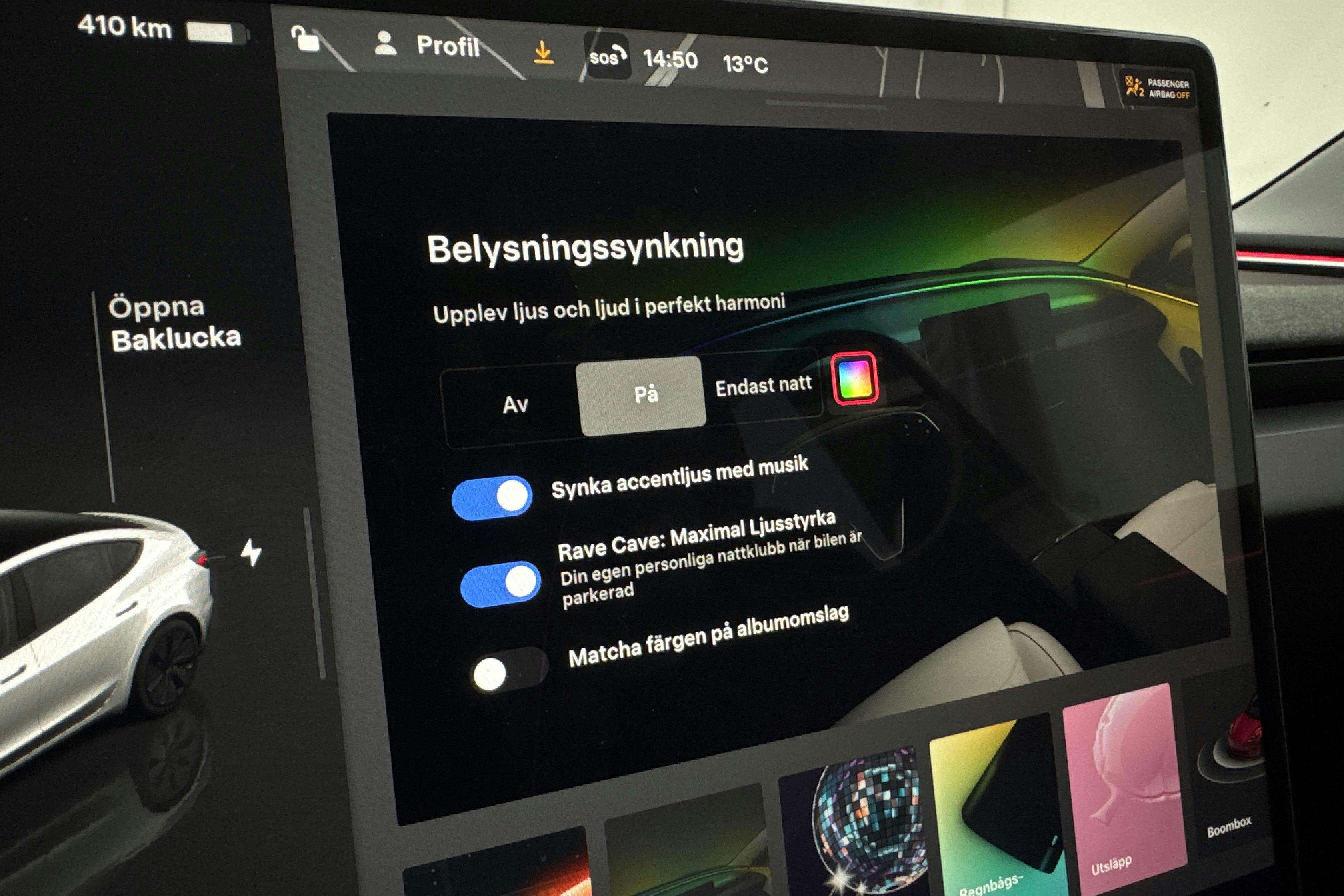
Task: Select Av to turn lighting off
Action: [x=515, y=405]
